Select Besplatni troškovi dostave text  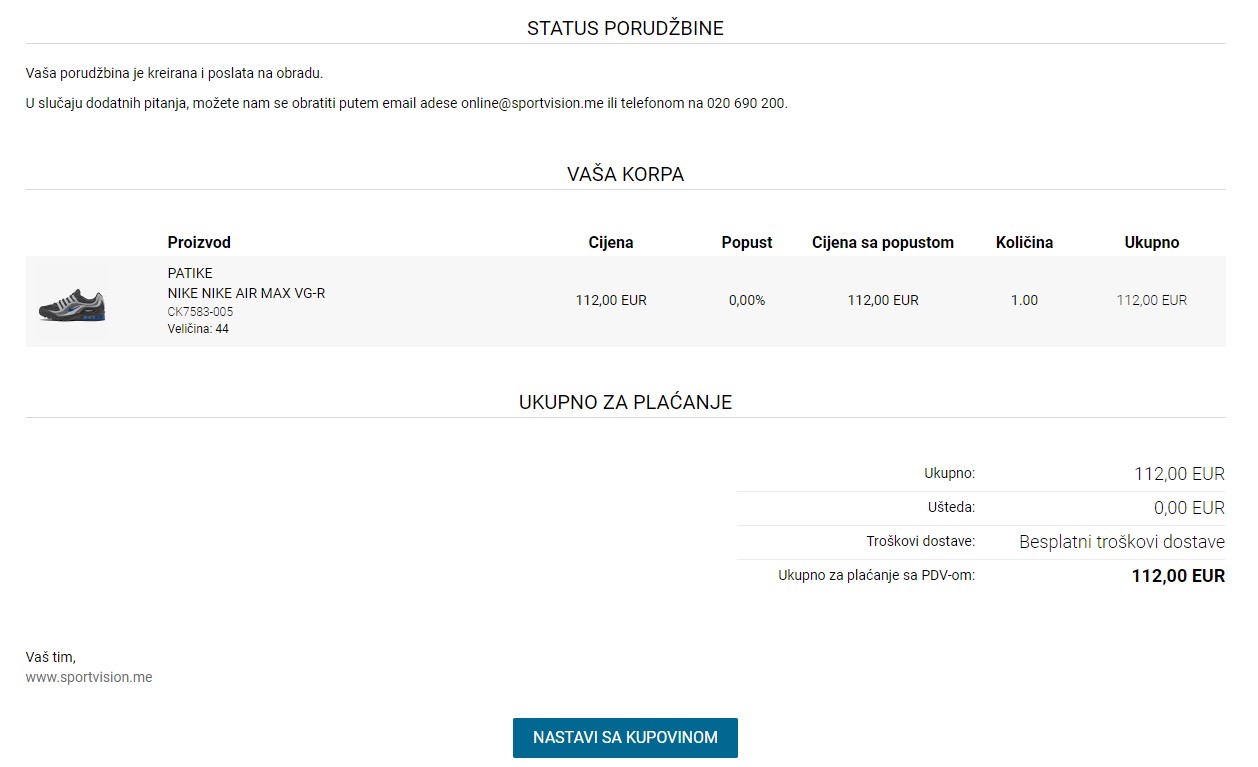tap(1122, 542)
